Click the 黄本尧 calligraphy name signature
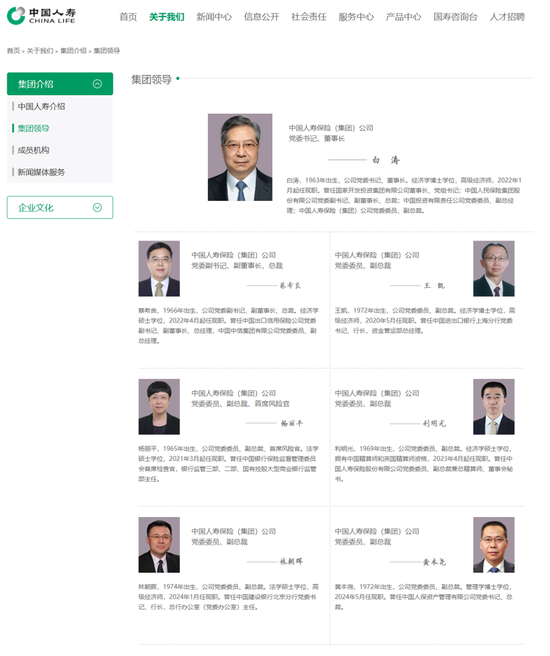The height and width of the screenshot is (656, 550). (x=434, y=562)
